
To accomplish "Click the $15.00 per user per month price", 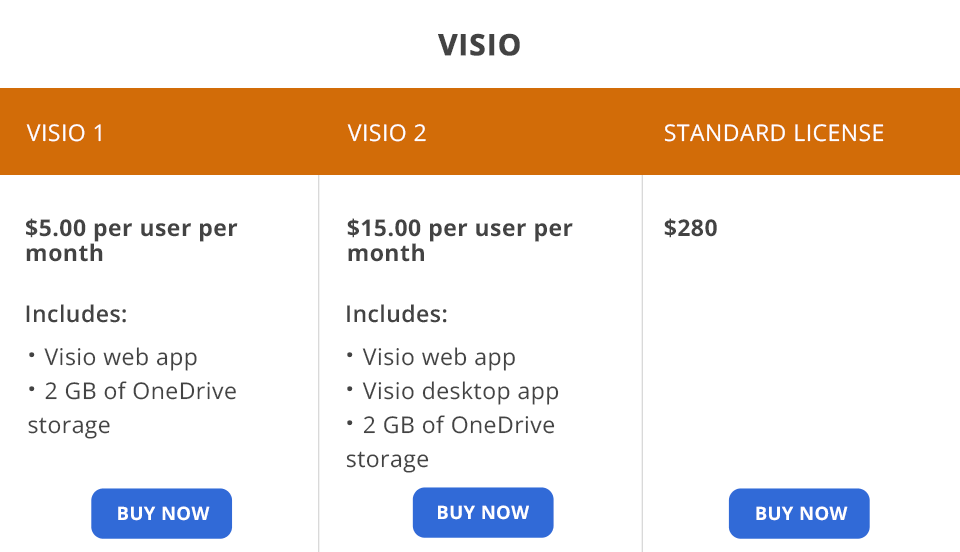I will tap(459, 240).
